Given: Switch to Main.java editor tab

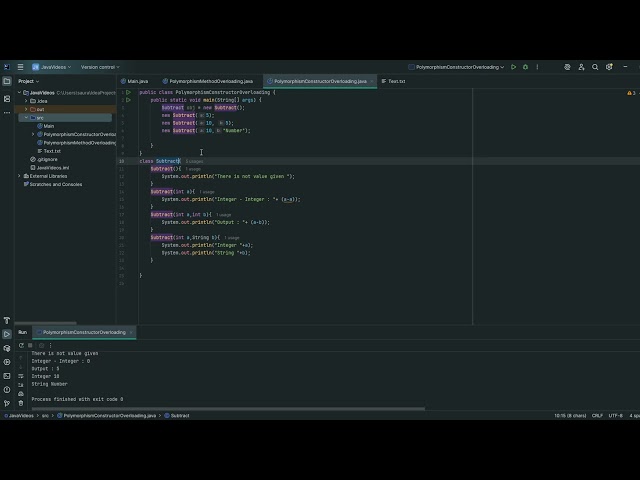Looking at the screenshot, I should point(135,81).
